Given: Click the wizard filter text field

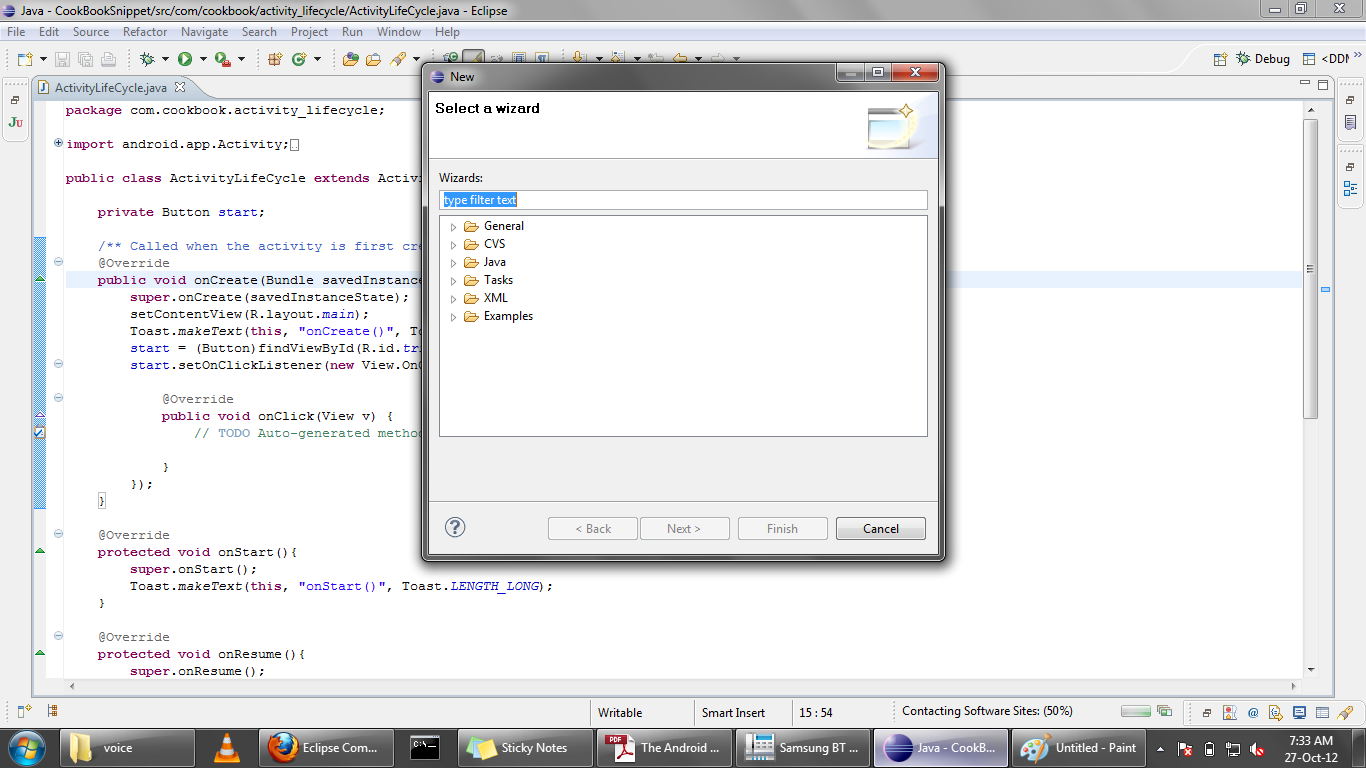Looking at the screenshot, I should (683, 200).
